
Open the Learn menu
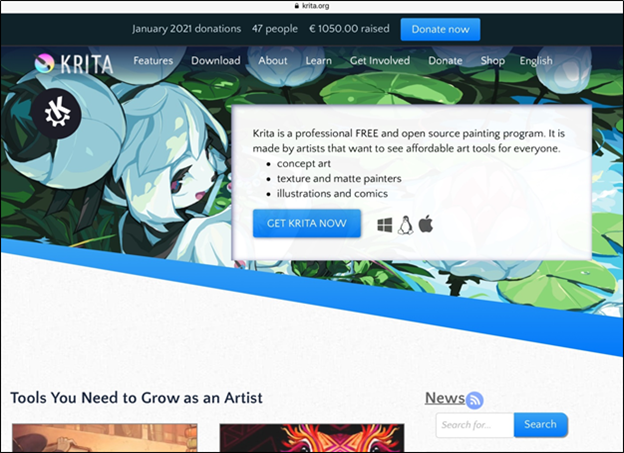pos(318,61)
